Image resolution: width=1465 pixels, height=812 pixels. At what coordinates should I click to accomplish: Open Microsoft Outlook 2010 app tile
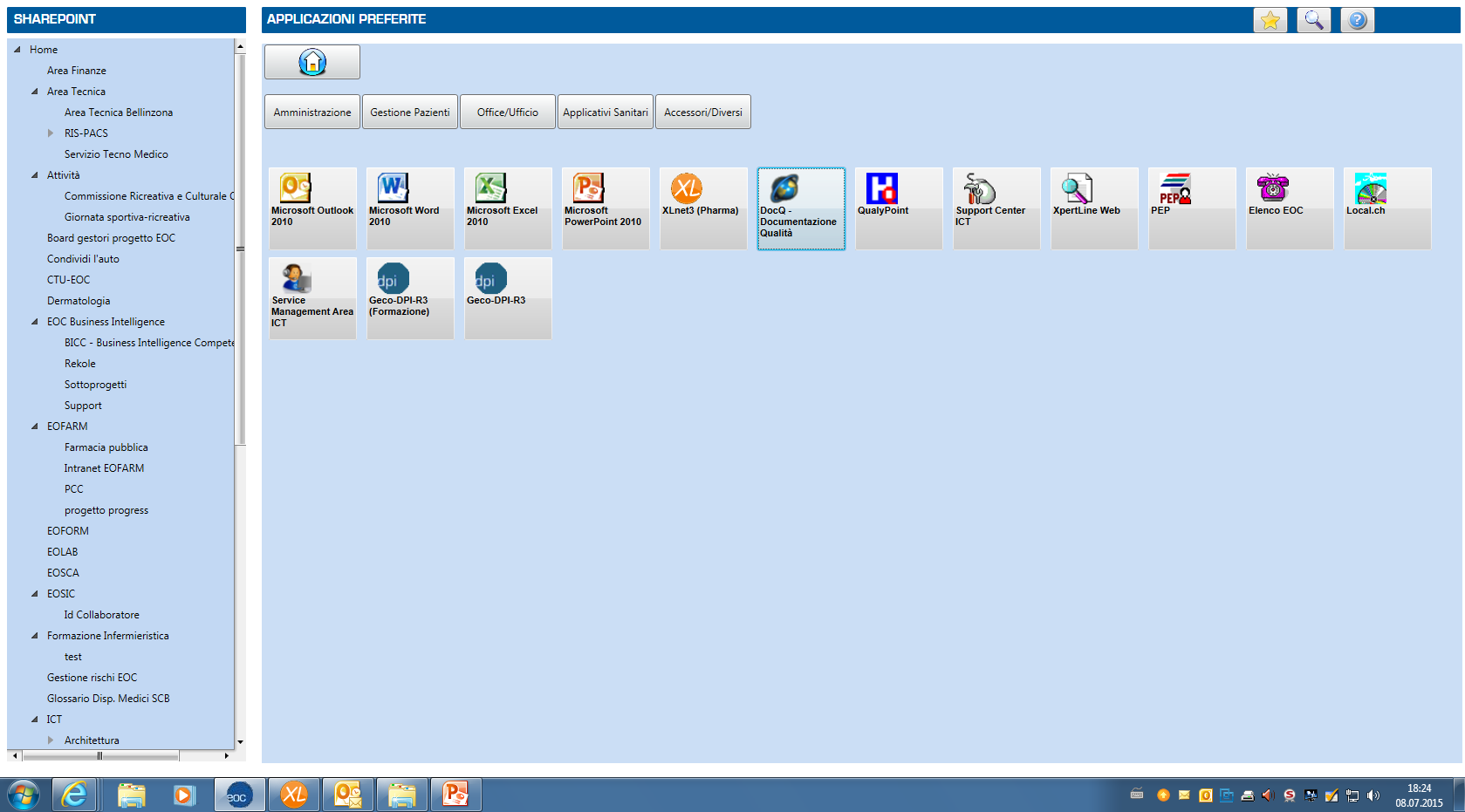click(x=312, y=208)
